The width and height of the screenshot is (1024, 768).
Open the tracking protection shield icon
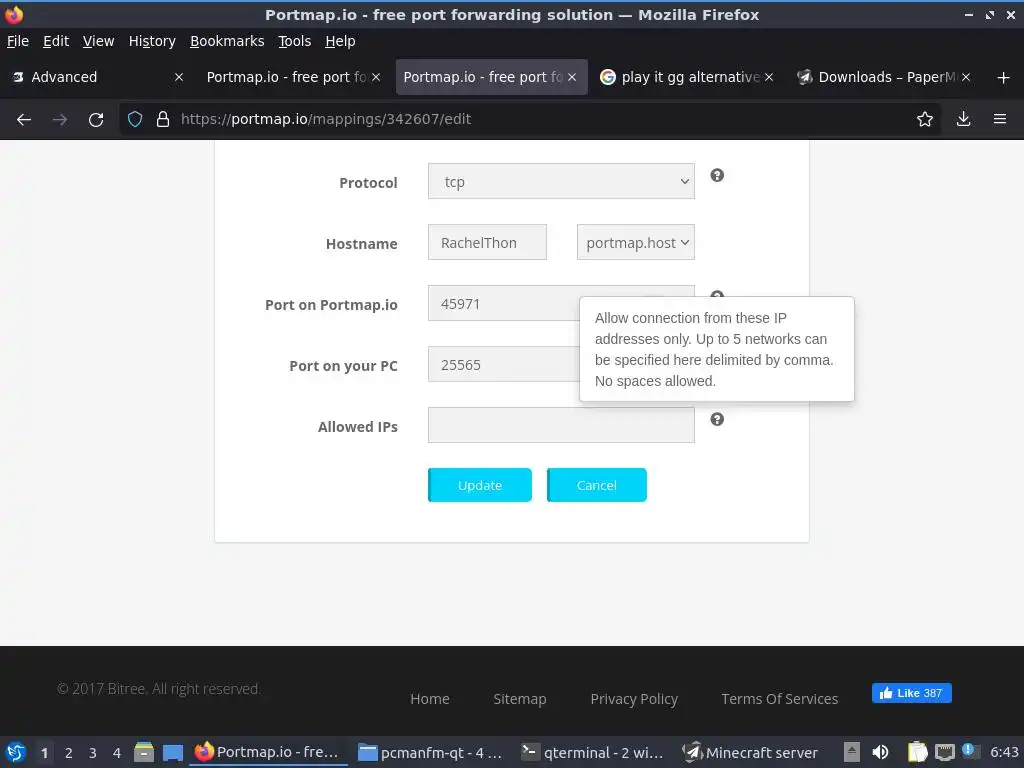pyautogui.click(x=135, y=119)
